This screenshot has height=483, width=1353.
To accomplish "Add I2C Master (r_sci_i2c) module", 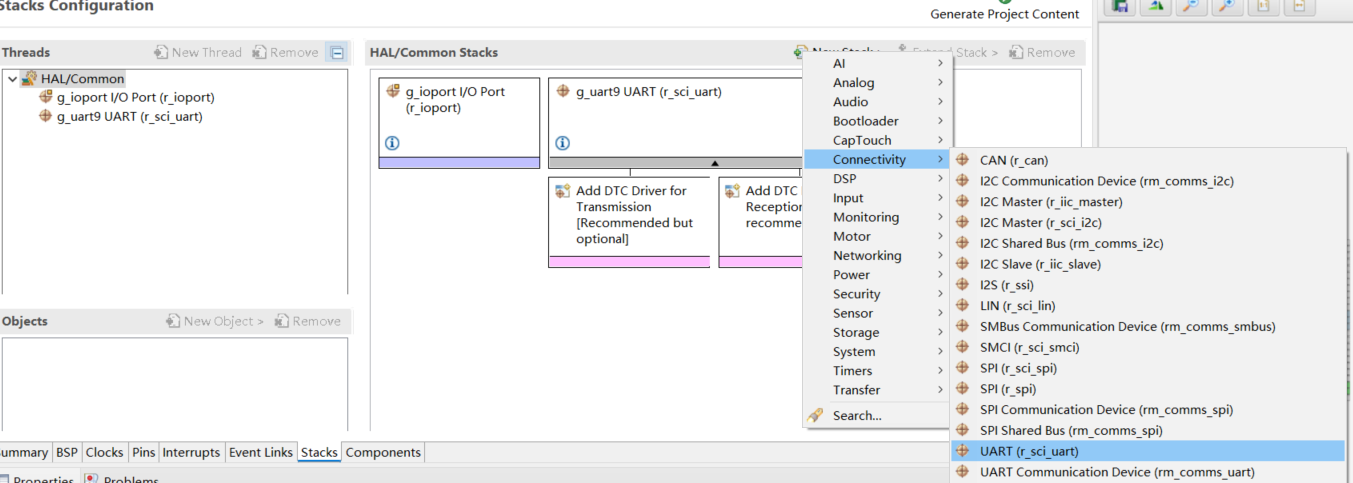I will [x=1148, y=223].
